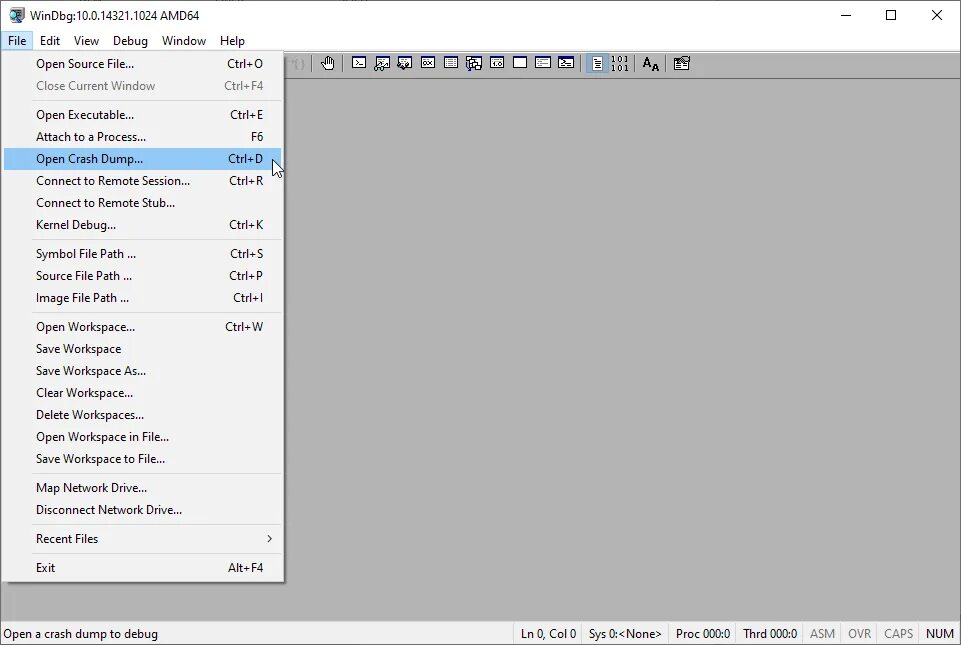Select Clear Workspace entry
This screenshot has height=645, width=961.
142,393
